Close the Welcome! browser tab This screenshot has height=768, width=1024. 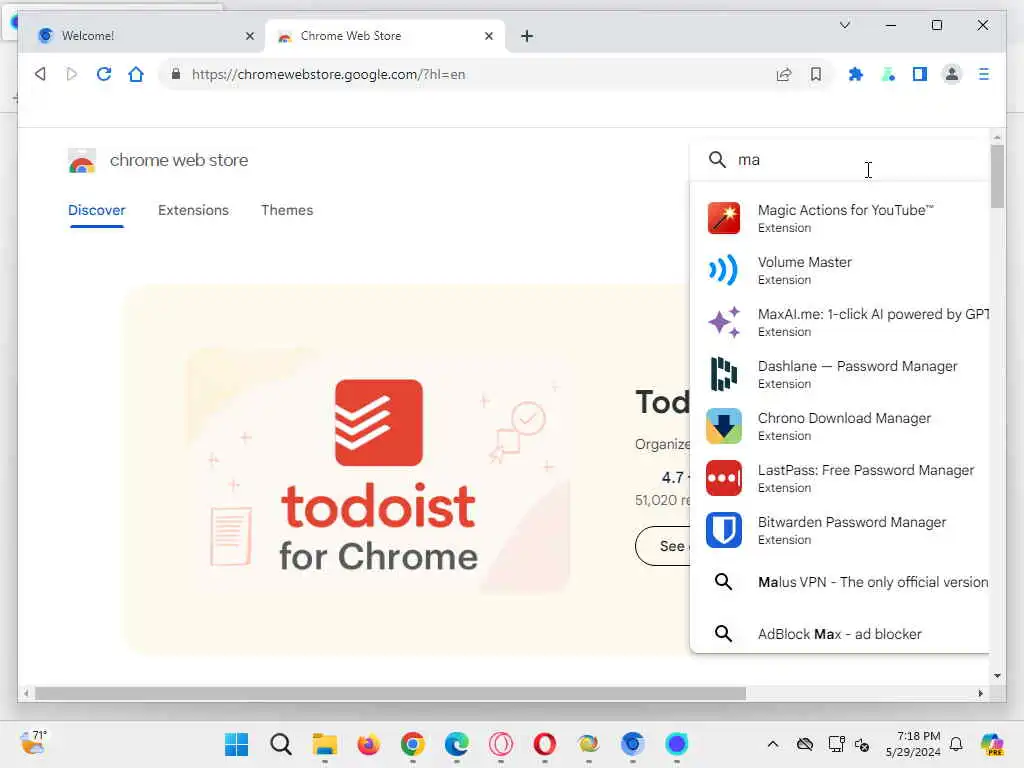coord(249,36)
